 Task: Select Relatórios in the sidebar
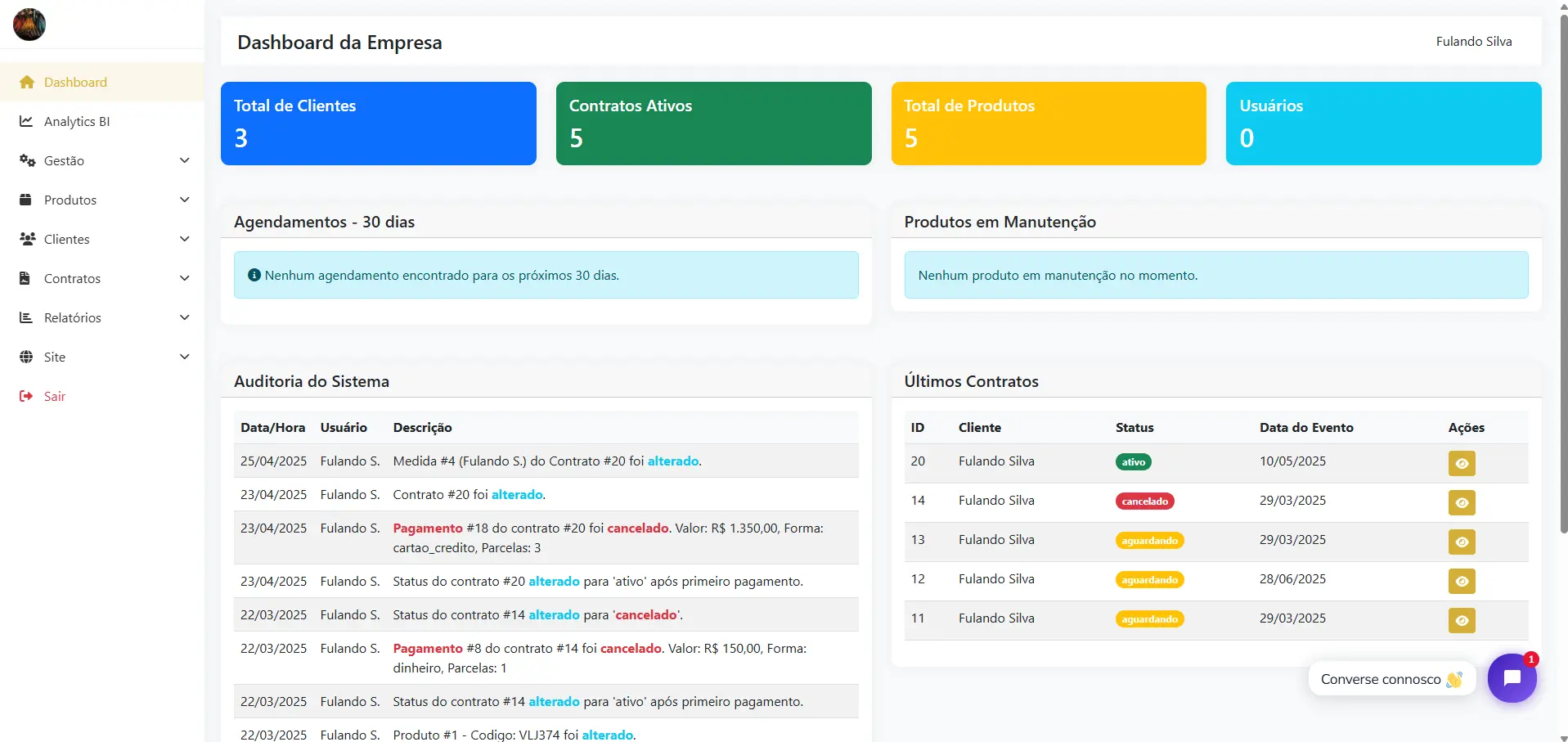click(102, 317)
